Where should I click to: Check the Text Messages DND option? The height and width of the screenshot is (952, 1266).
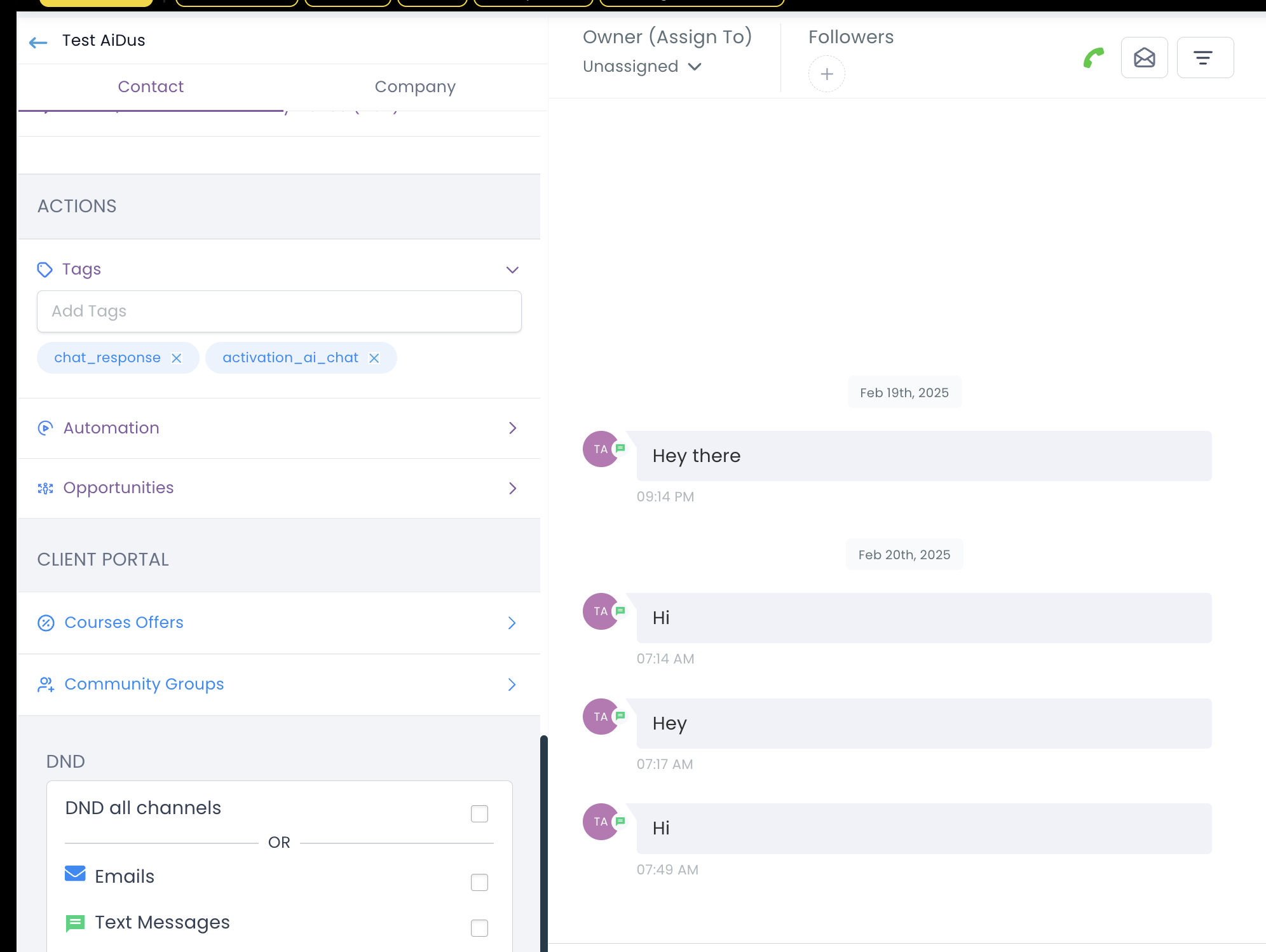[x=479, y=928]
